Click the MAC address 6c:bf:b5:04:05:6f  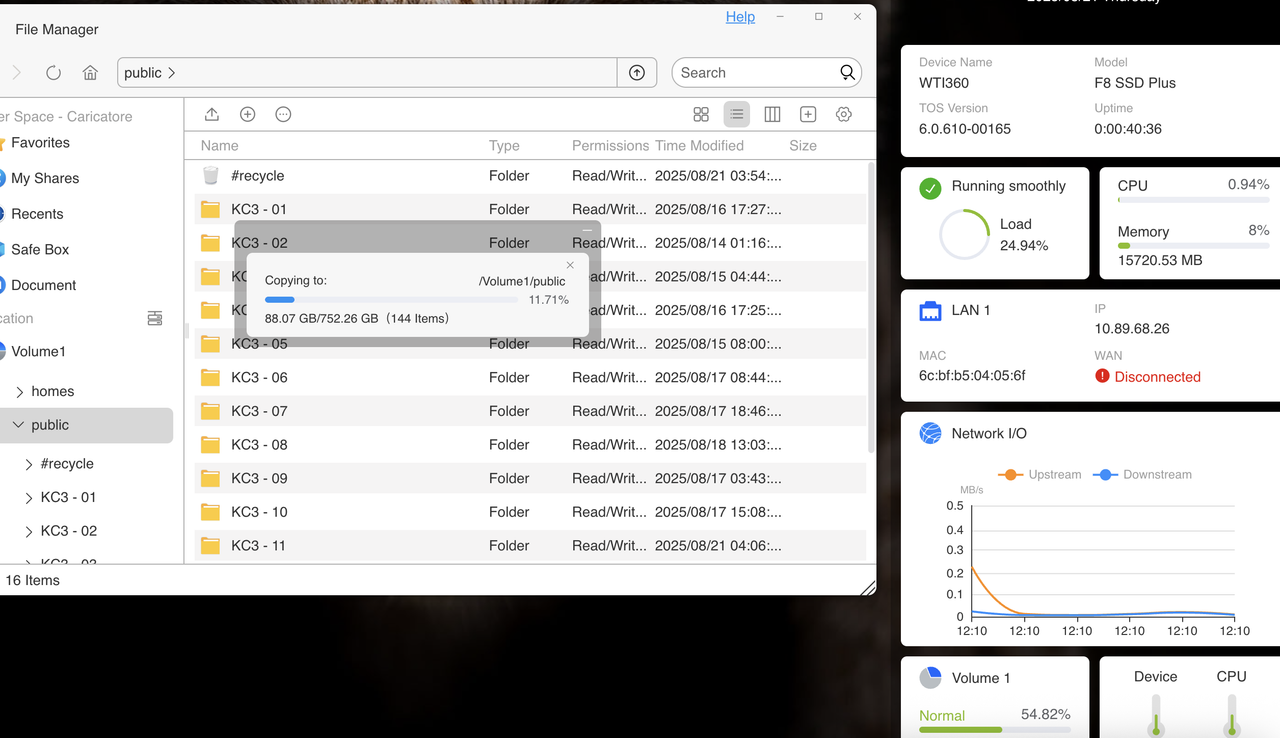tap(972, 376)
